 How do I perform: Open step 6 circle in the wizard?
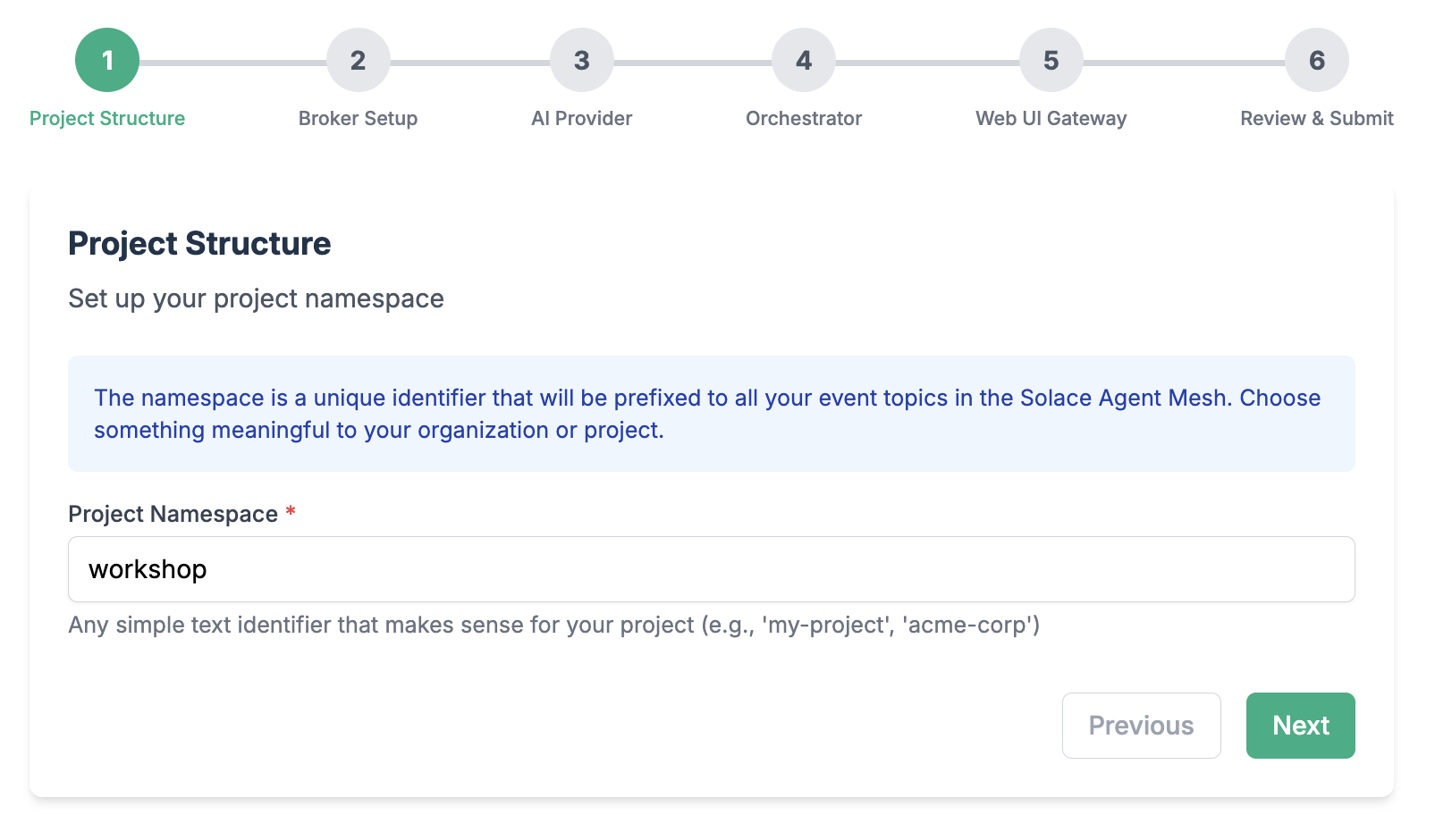click(x=1316, y=60)
